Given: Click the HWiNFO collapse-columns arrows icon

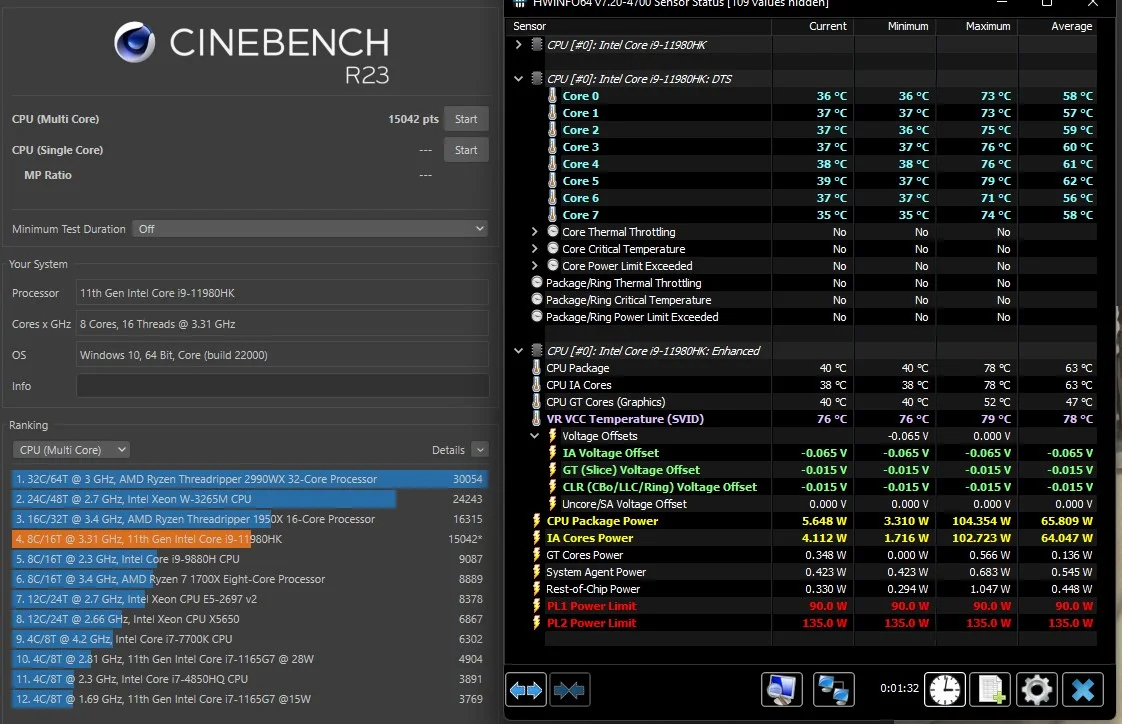Looking at the screenshot, I should (570, 690).
